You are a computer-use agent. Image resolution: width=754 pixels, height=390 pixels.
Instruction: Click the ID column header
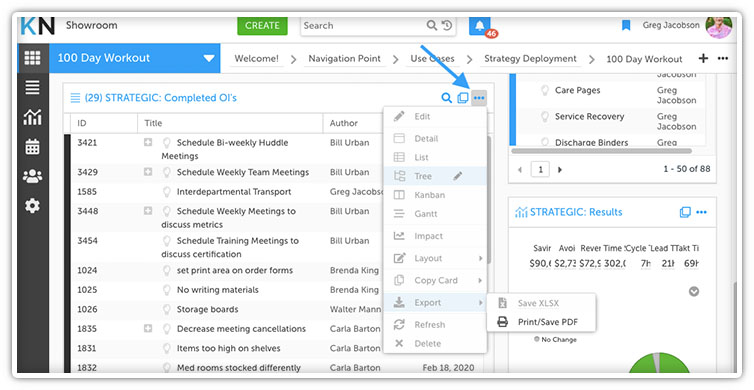[104, 123]
